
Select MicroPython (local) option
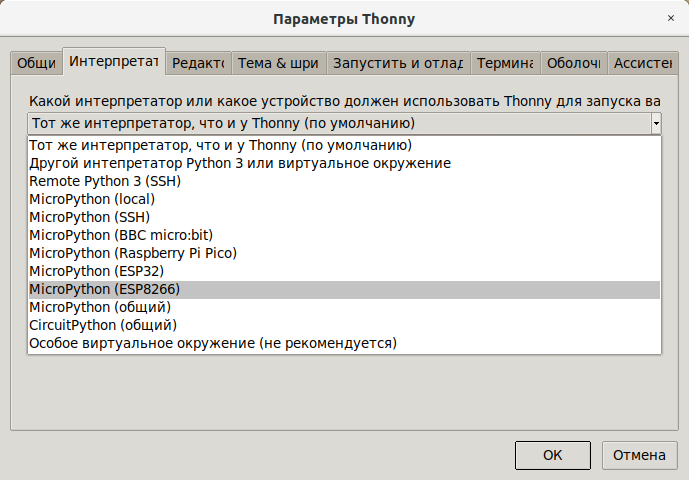(344, 200)
